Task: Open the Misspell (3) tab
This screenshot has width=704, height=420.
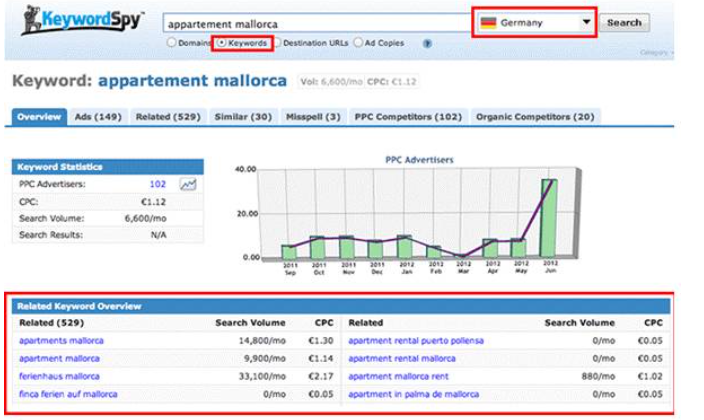Action: pyautogui.click(x=313, y=117)
